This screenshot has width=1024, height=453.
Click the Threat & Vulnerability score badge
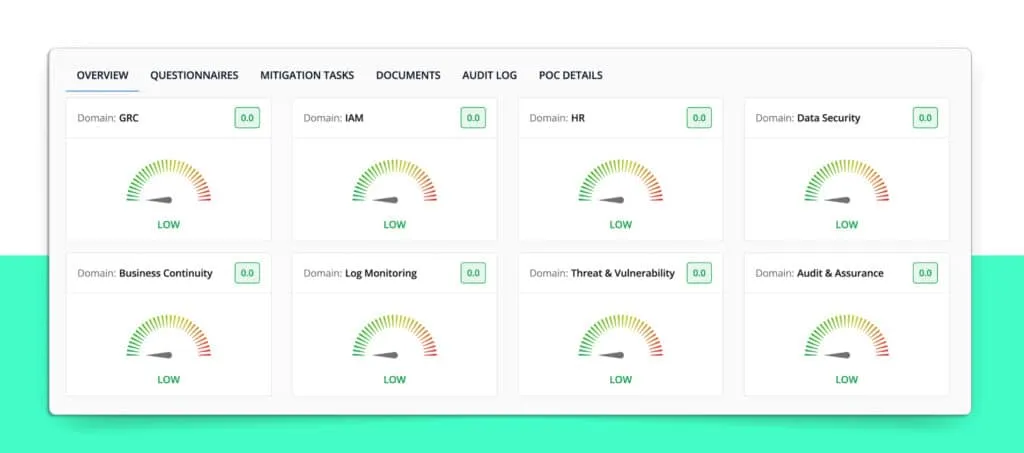click(699, 273)
